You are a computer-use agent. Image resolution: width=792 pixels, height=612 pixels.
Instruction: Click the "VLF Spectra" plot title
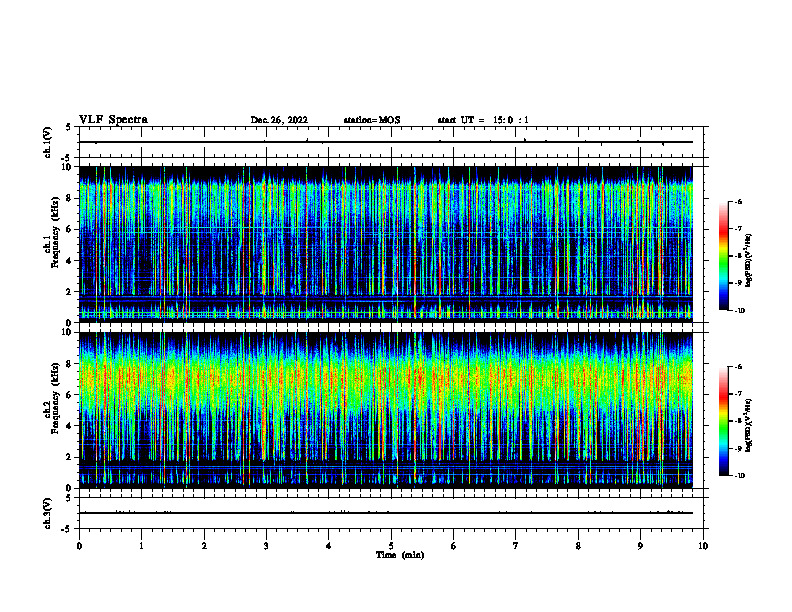coord(113,120)
